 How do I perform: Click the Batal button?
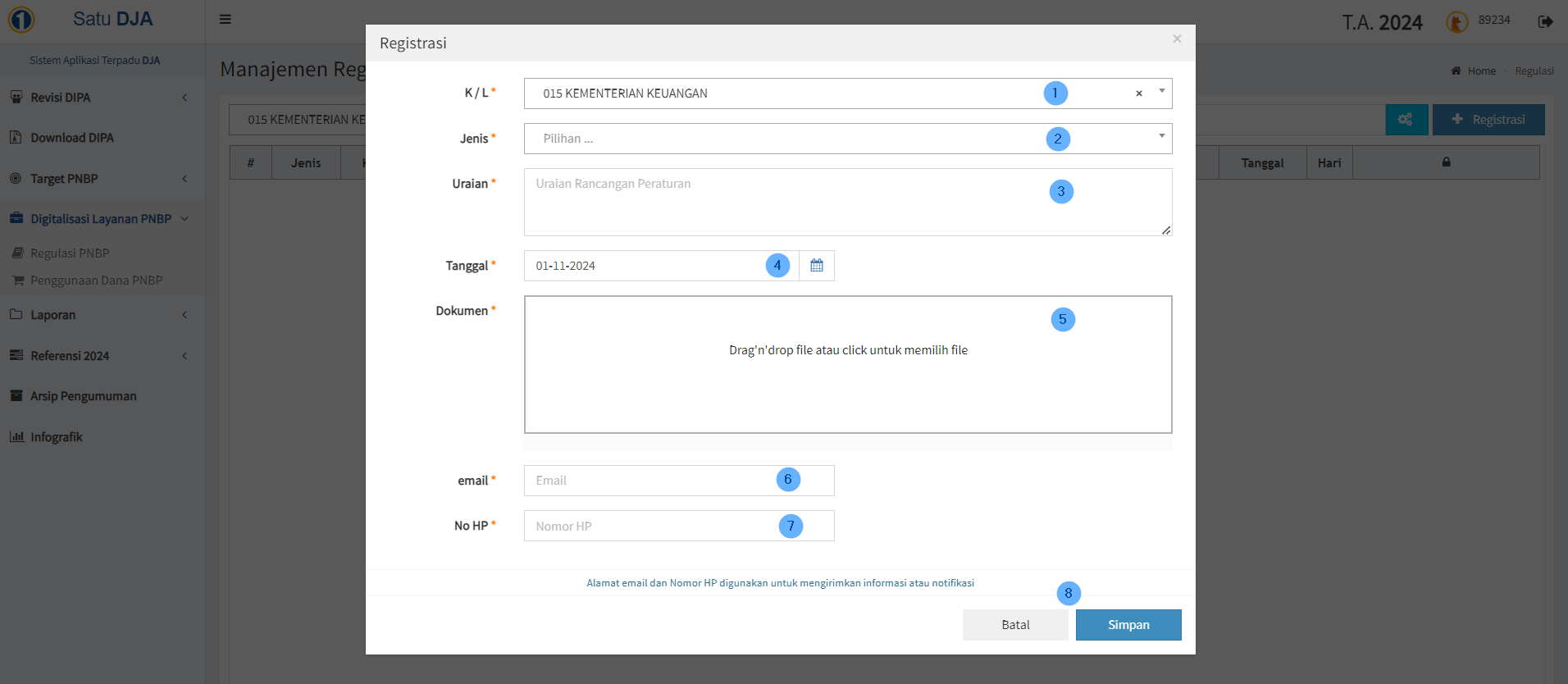1014,625
